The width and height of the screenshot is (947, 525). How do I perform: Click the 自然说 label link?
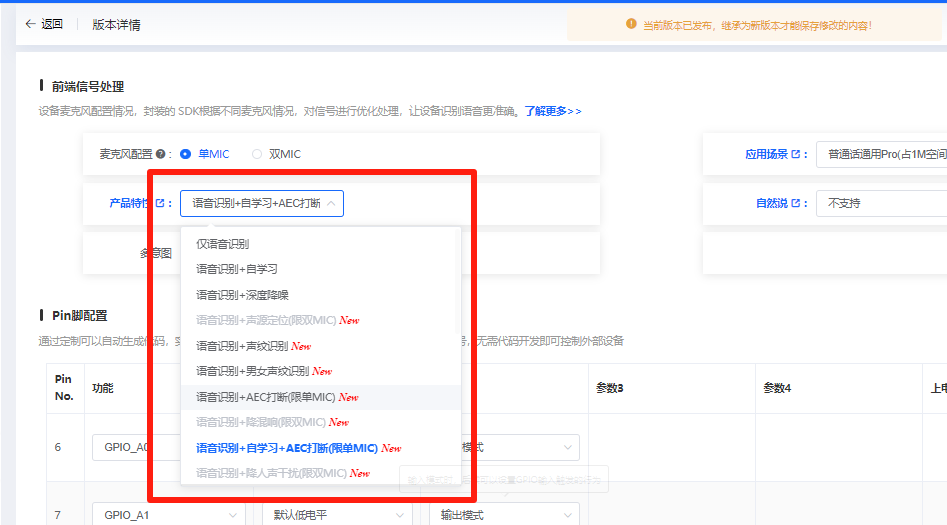tap(772, 203)
